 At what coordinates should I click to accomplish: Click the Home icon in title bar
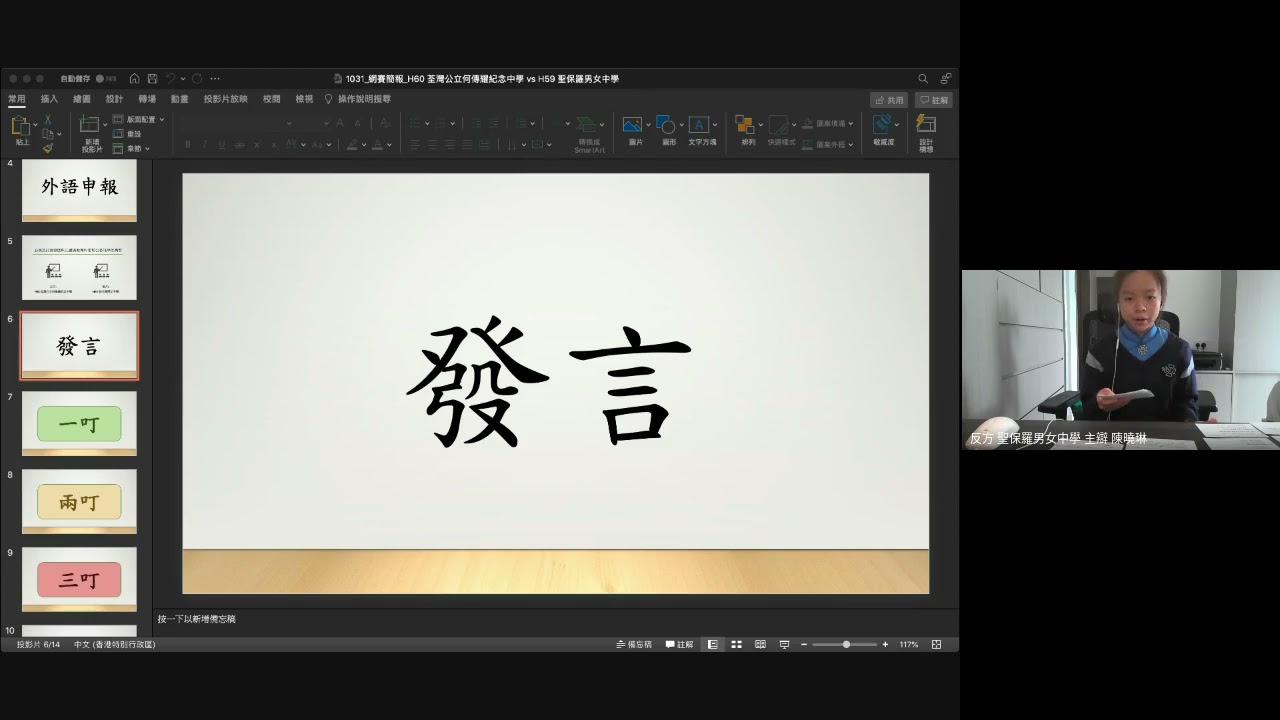pyautogui.click(x=134, y=78)
